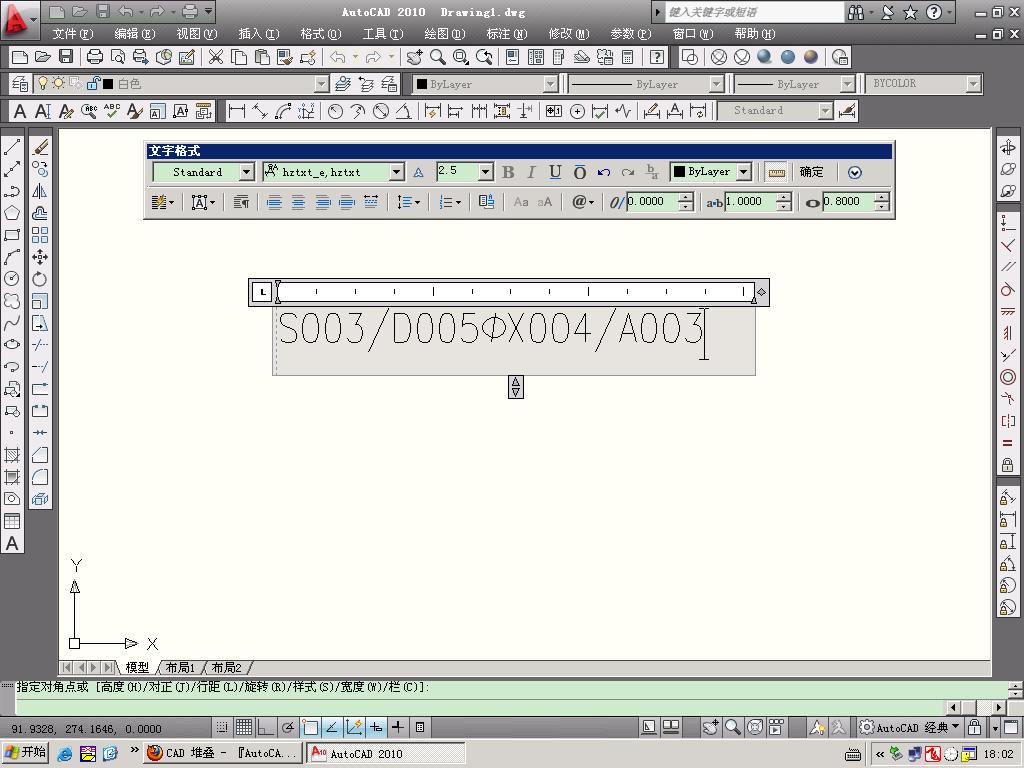Toggle Polar tracking in status bar
Viewport: 1024px width, 768px height.
click(x=287, y=727)
